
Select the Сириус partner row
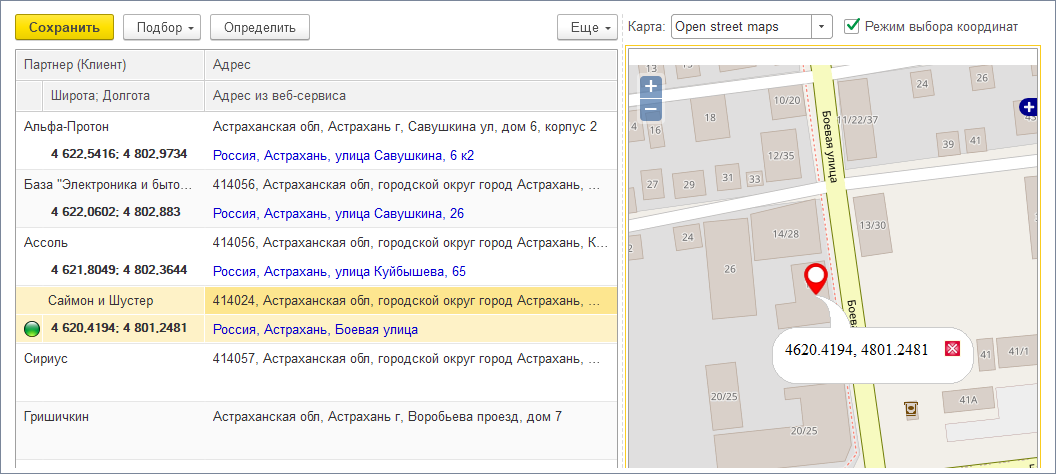110,358
